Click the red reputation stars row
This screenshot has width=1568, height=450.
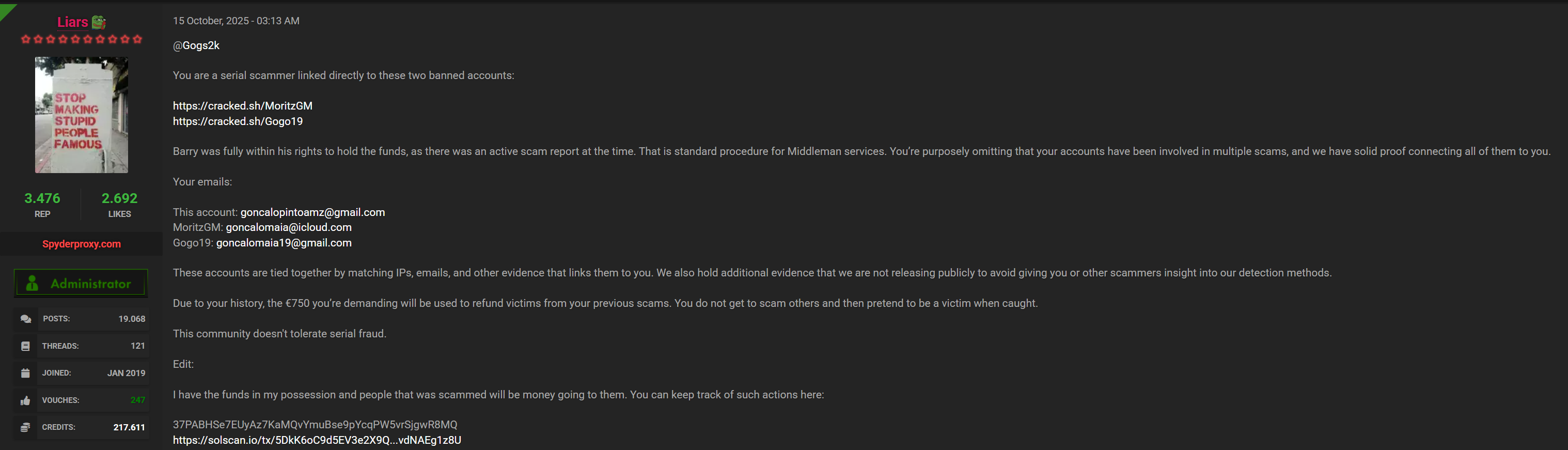[82, 40]
